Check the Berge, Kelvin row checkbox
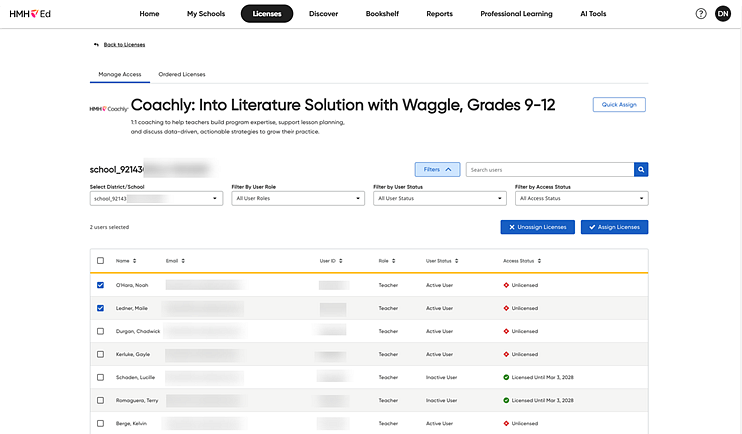This screenshot has width=742, height=434. coord(100,424)
